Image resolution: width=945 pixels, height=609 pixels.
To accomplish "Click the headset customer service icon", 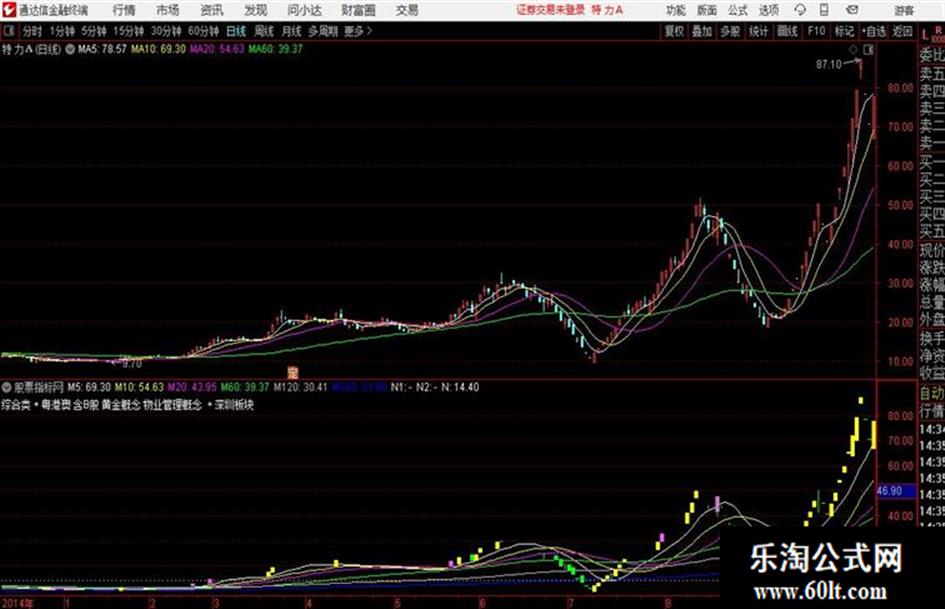I will point(800,10).
